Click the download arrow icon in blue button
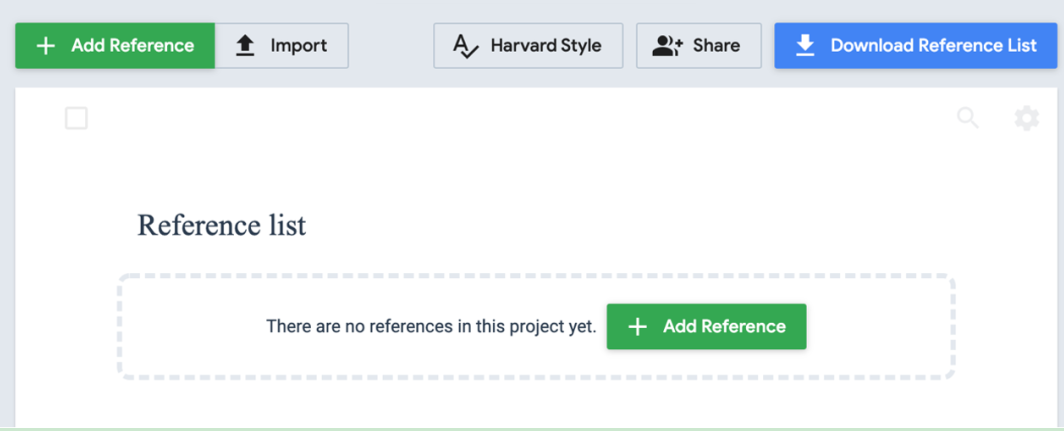Viewport: 1064px width, 431px height. click(805, 46)
